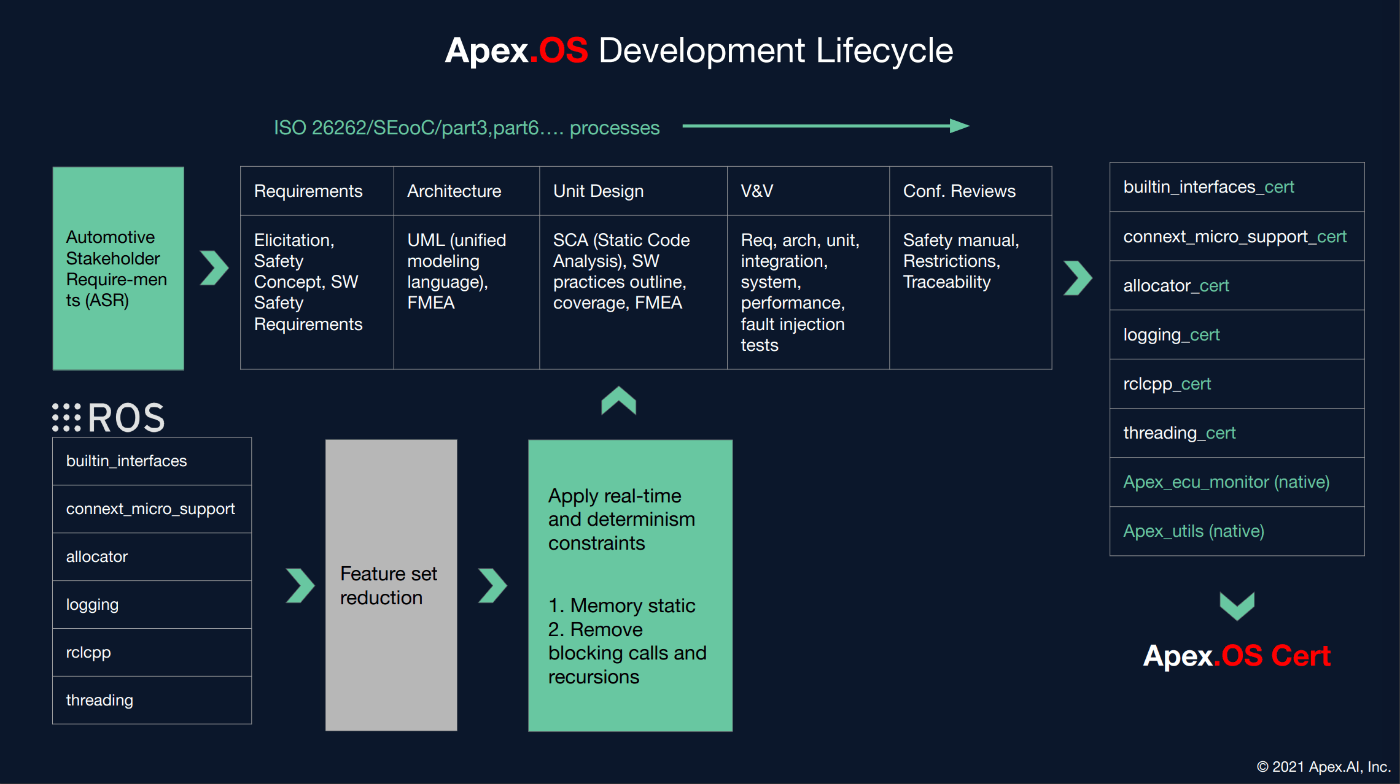The width and height of the screenshot is (1400, 784).
Task: Click the chevron arrow after the ASR box
Action: click(x=214, y=268)
